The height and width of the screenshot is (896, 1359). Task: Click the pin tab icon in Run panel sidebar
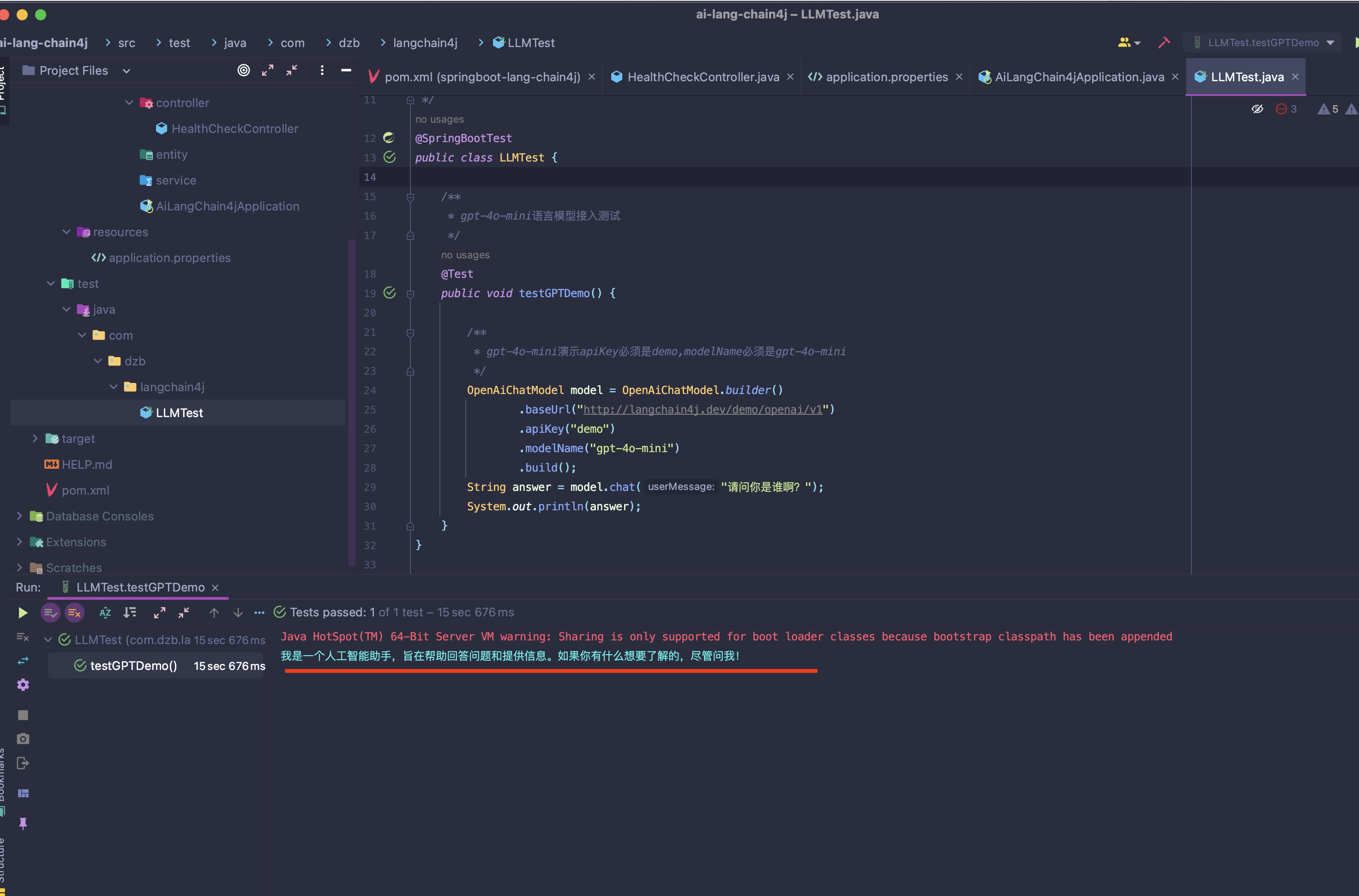coord(23,824)
